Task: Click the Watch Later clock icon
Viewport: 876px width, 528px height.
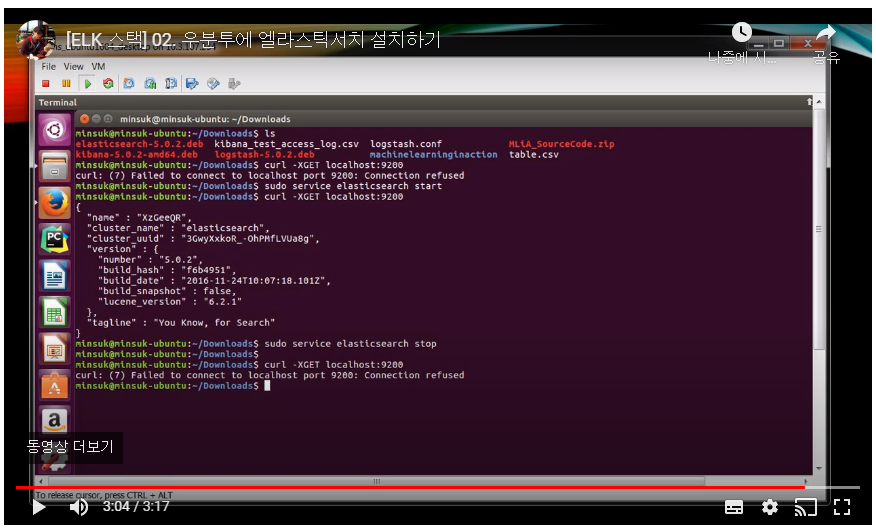Action: [741, 32]
